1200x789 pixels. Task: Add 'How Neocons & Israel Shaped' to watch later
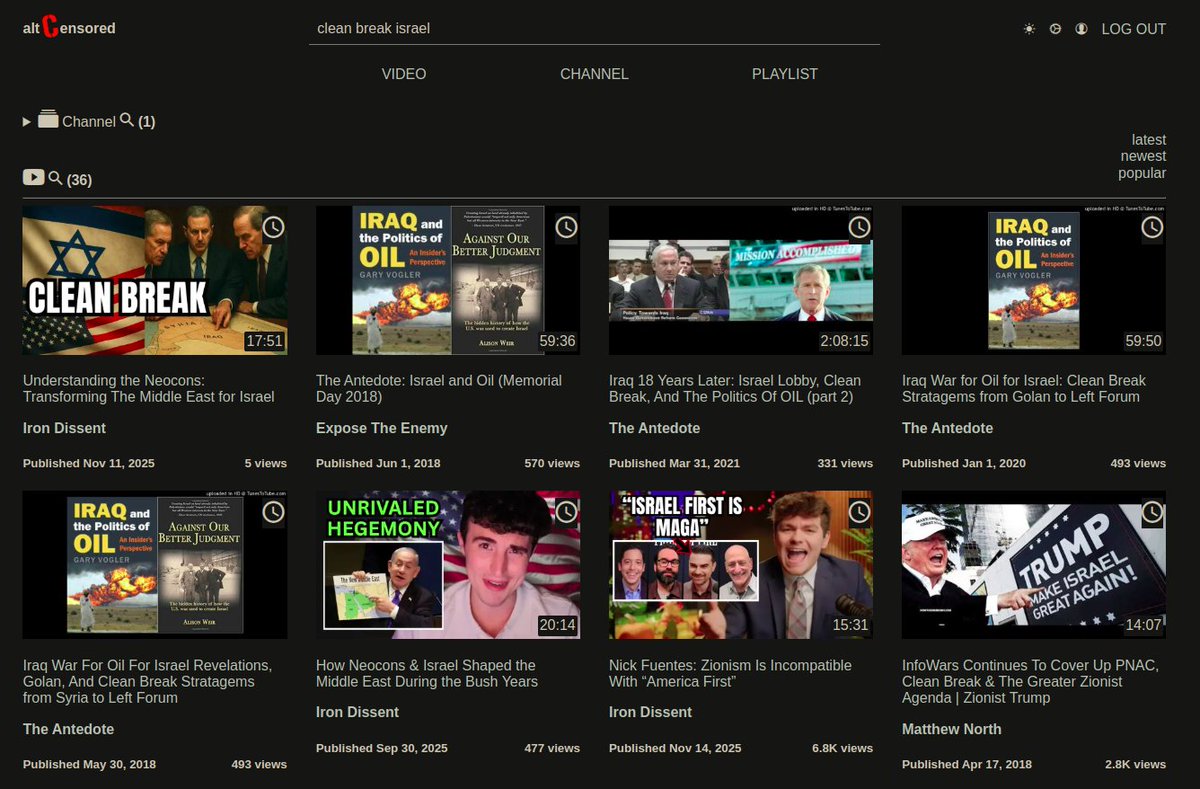point(566,512)
